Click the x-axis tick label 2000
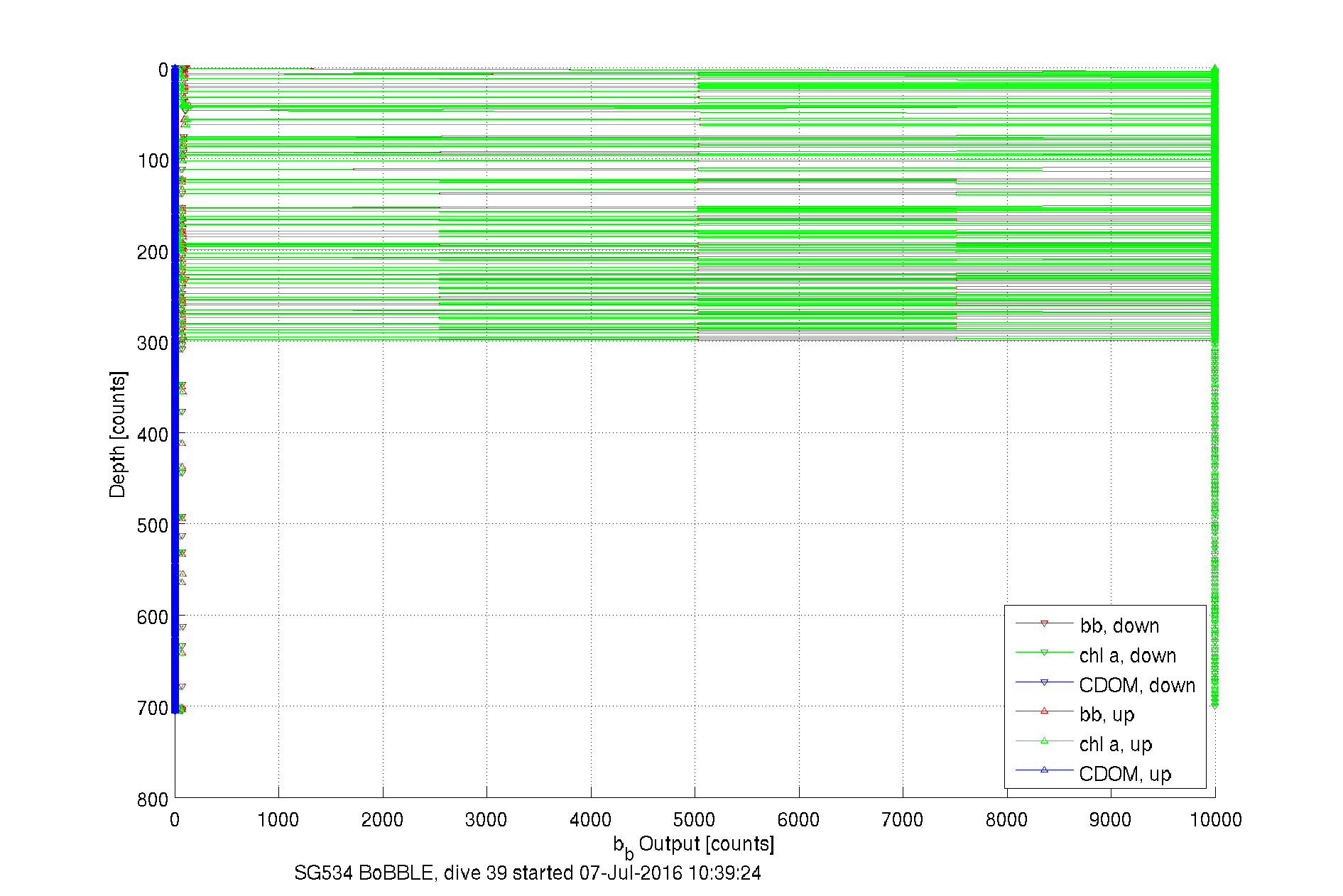 [382, 819]
